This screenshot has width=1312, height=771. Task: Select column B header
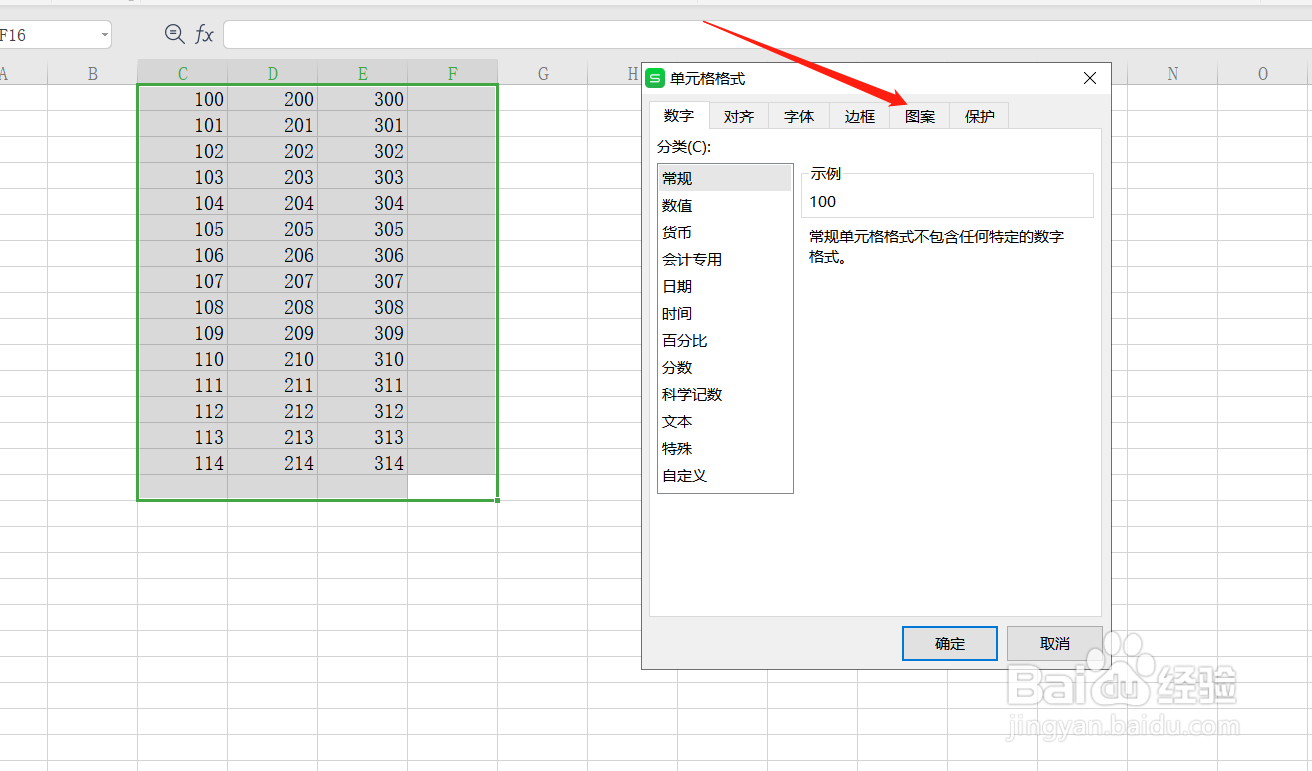pyautogui.click(x=93, y=73)
